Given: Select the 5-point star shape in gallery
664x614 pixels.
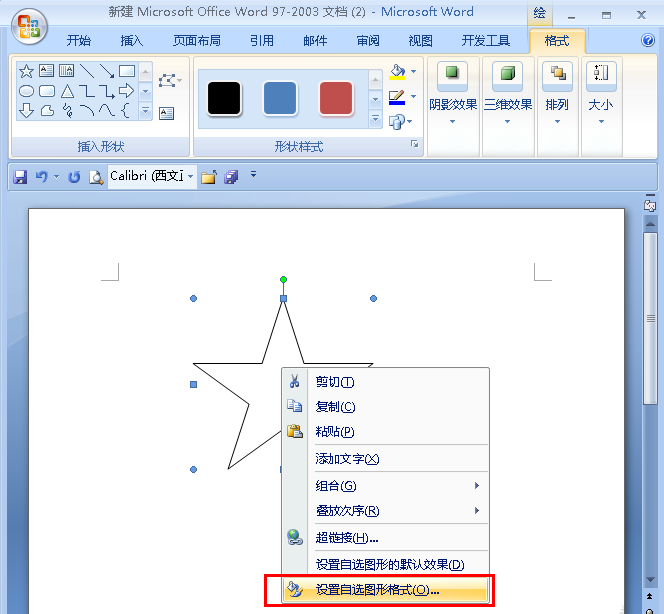Looking at the screenshot, I should [x=26, y=71].
